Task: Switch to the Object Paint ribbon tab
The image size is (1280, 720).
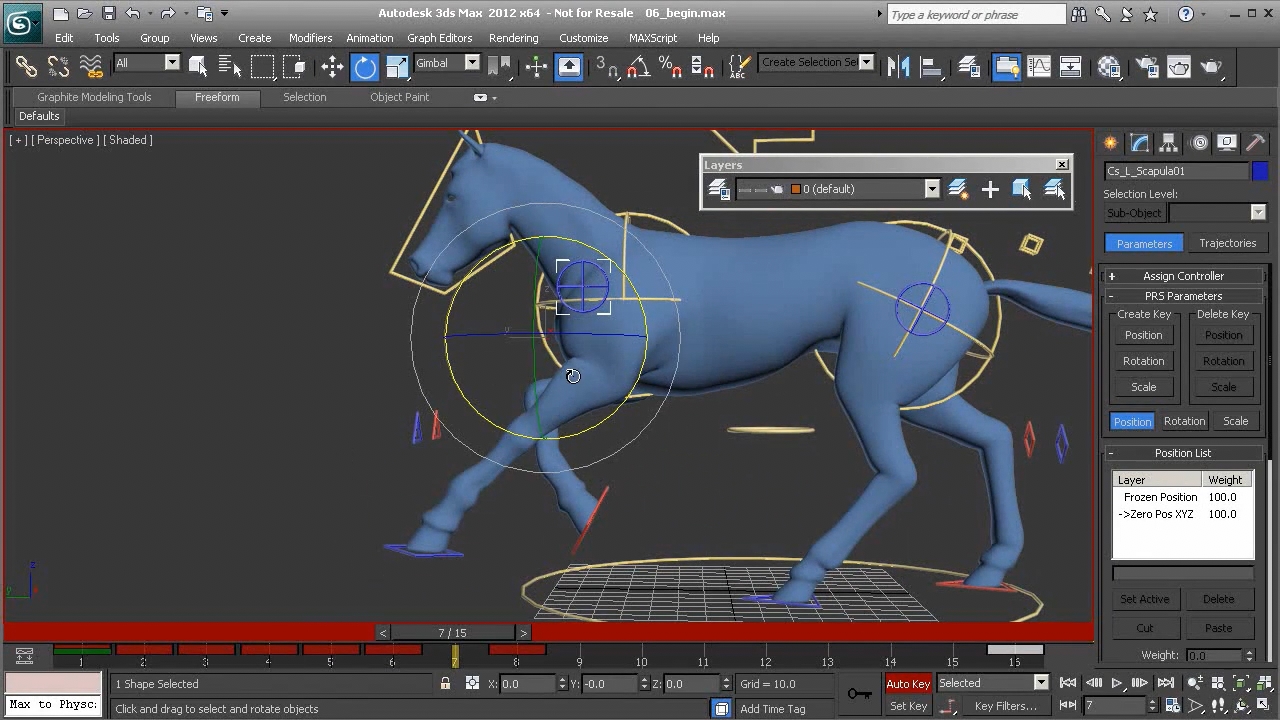Action: 399,97
